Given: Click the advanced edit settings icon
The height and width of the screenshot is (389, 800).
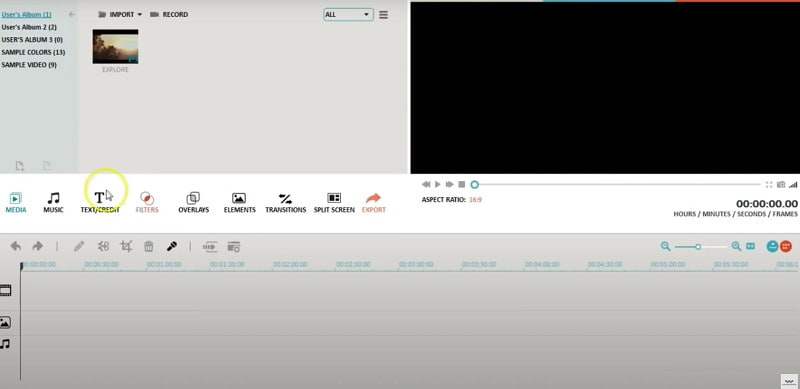Looking at the screenshot, I should 234,247.
